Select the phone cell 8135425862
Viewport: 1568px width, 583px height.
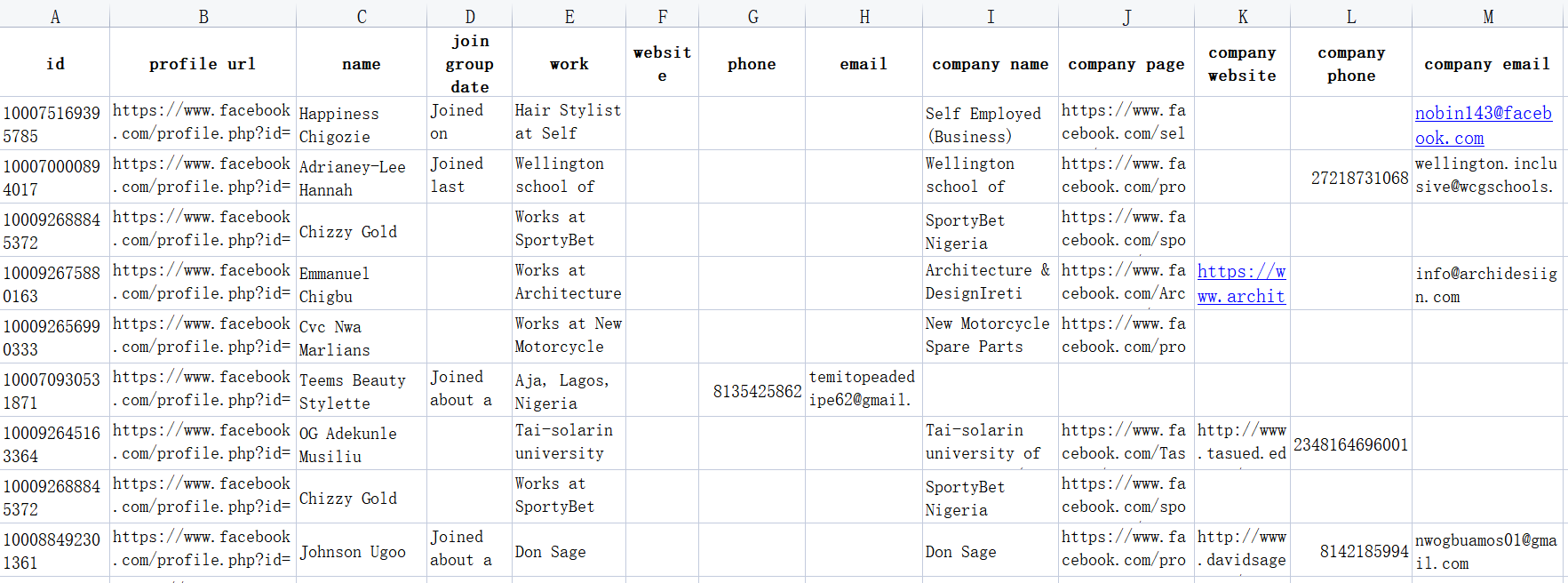752,390
